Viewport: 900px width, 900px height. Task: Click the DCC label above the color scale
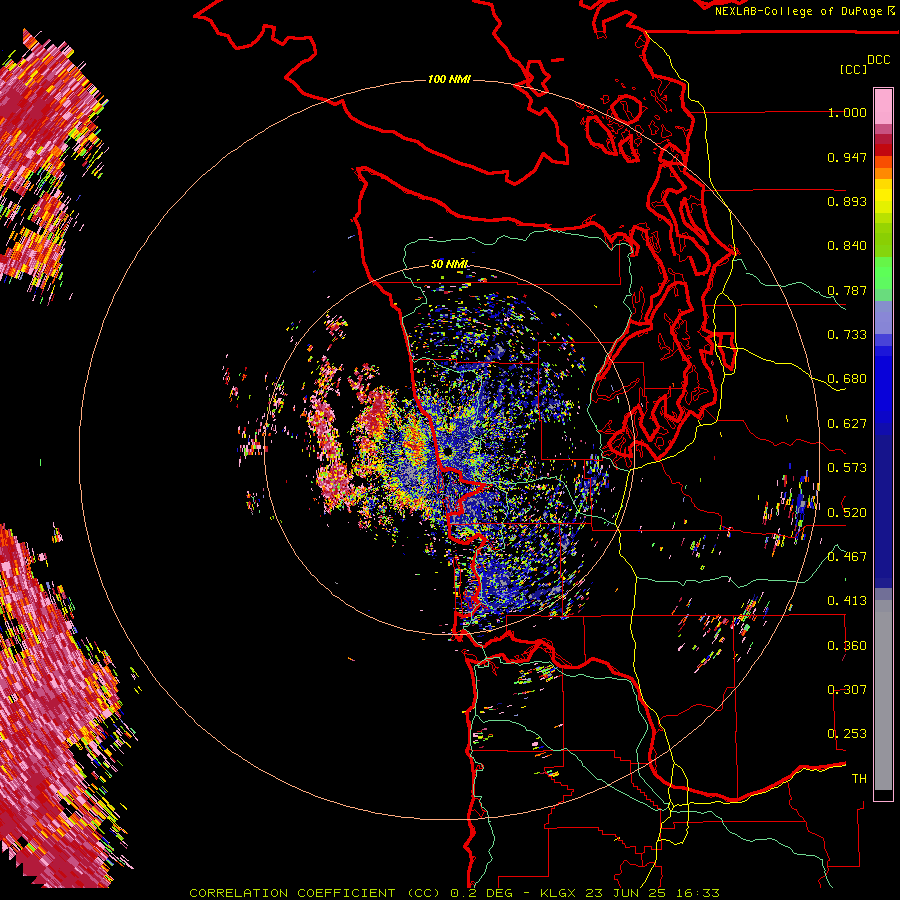(x=878, y=60)
